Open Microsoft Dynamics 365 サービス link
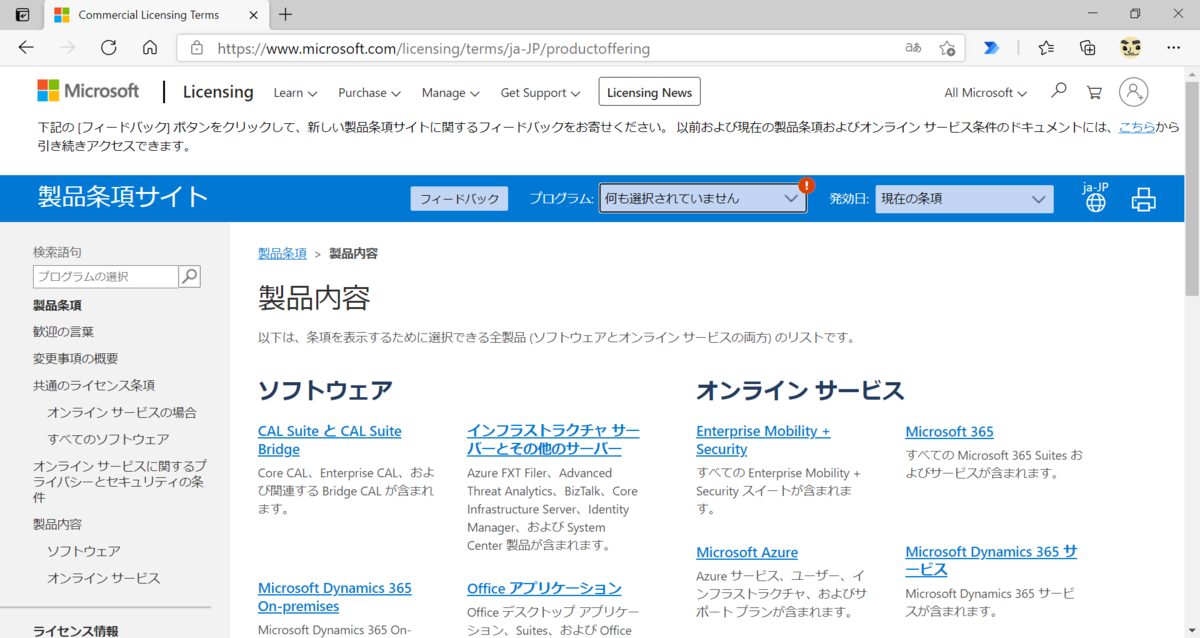Image resolution: width=1200 pixels, height=638 pixels. [x=991, y=561]
